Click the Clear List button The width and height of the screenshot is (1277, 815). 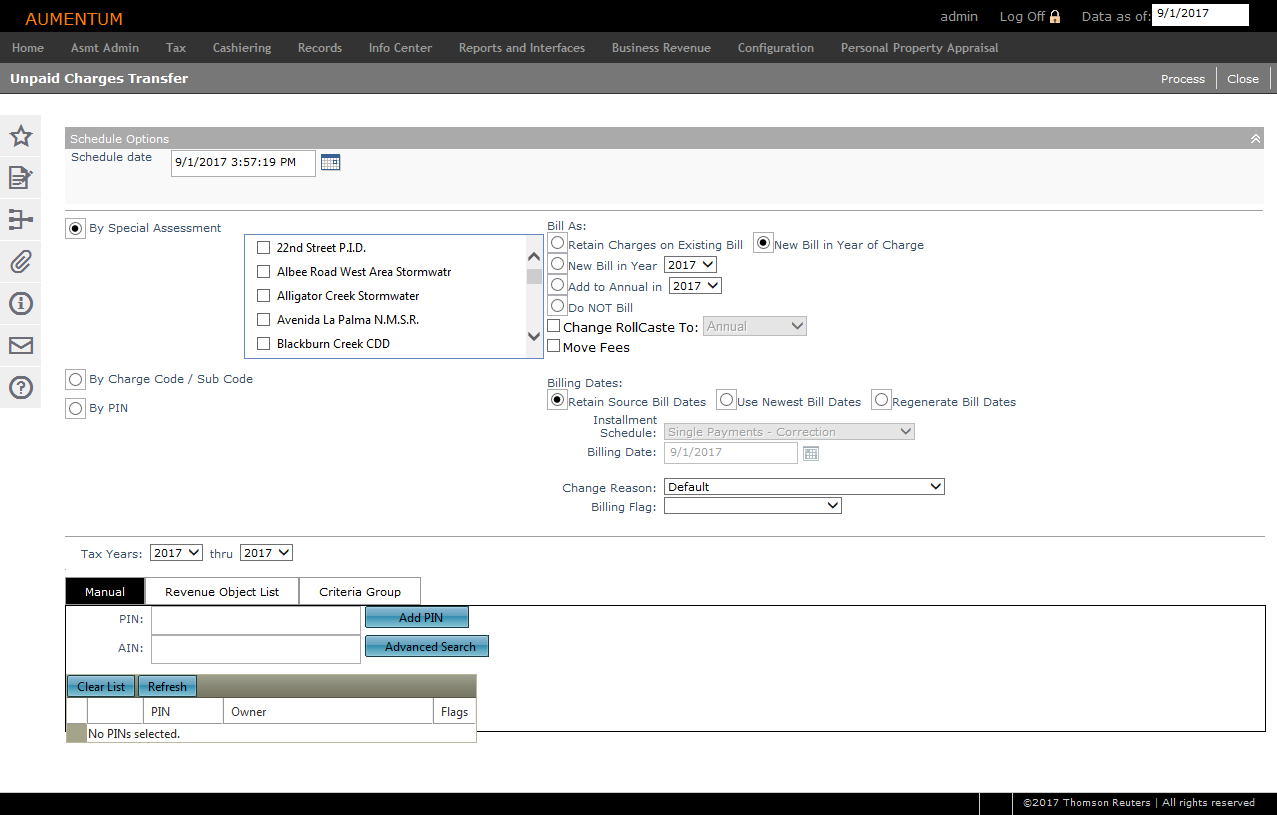102,687
